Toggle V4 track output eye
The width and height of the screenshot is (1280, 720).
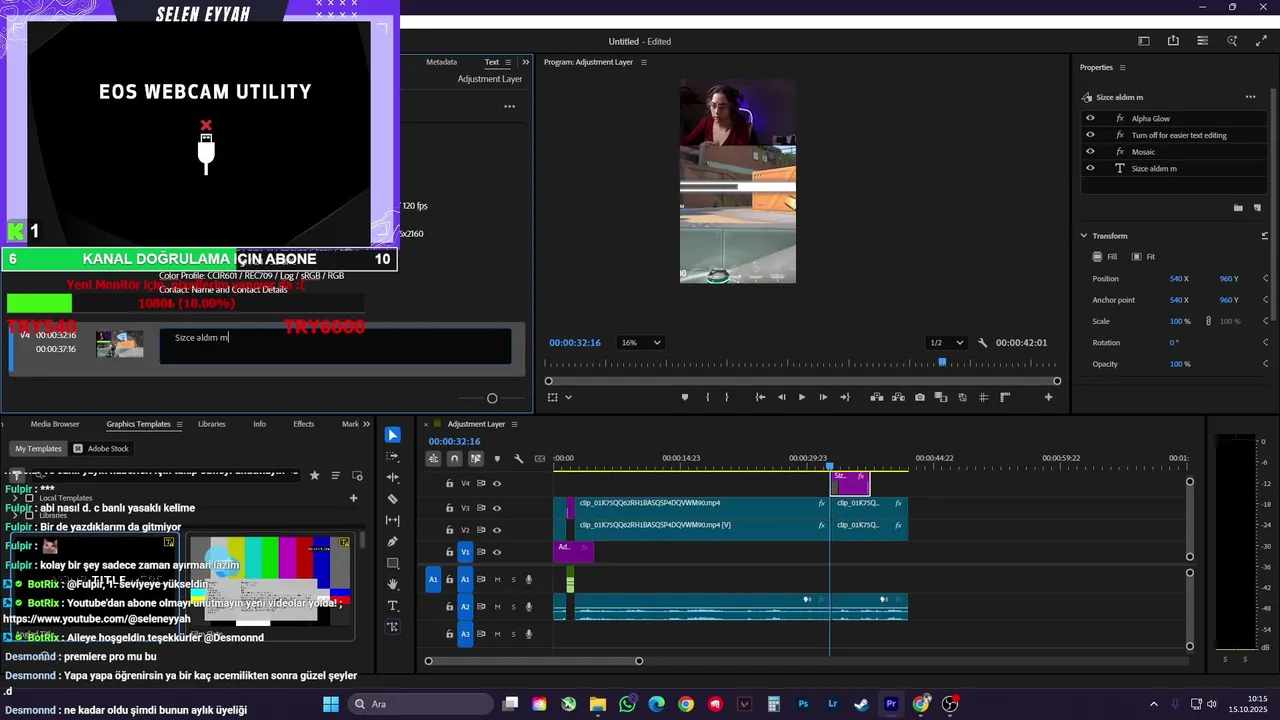coord(497,484)
